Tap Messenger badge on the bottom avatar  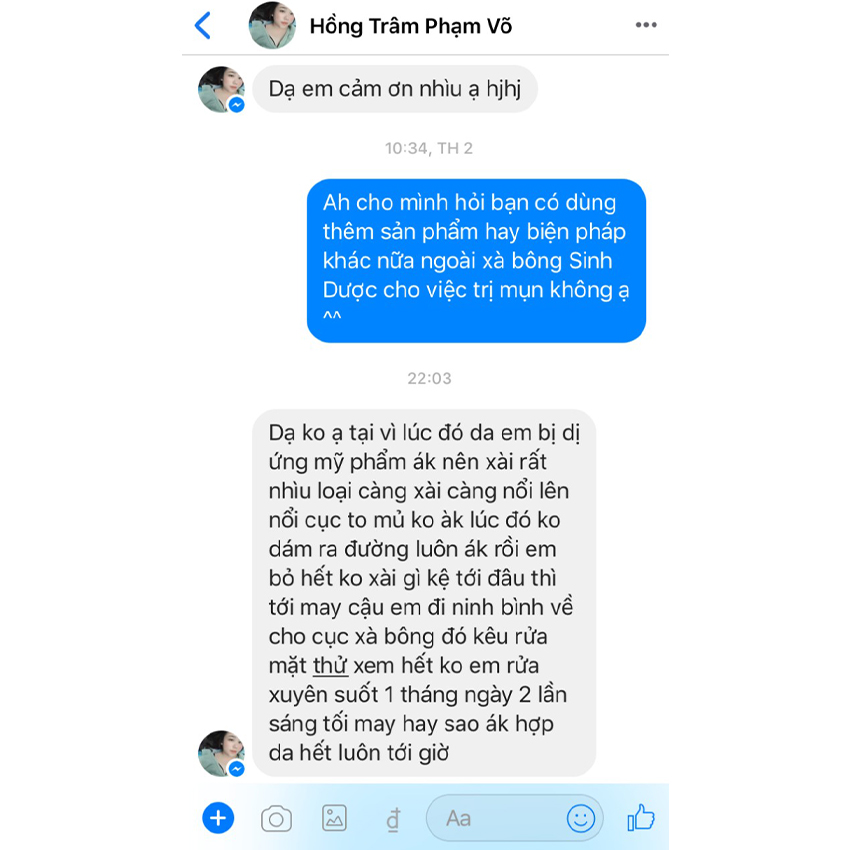(x=236, y=769)
